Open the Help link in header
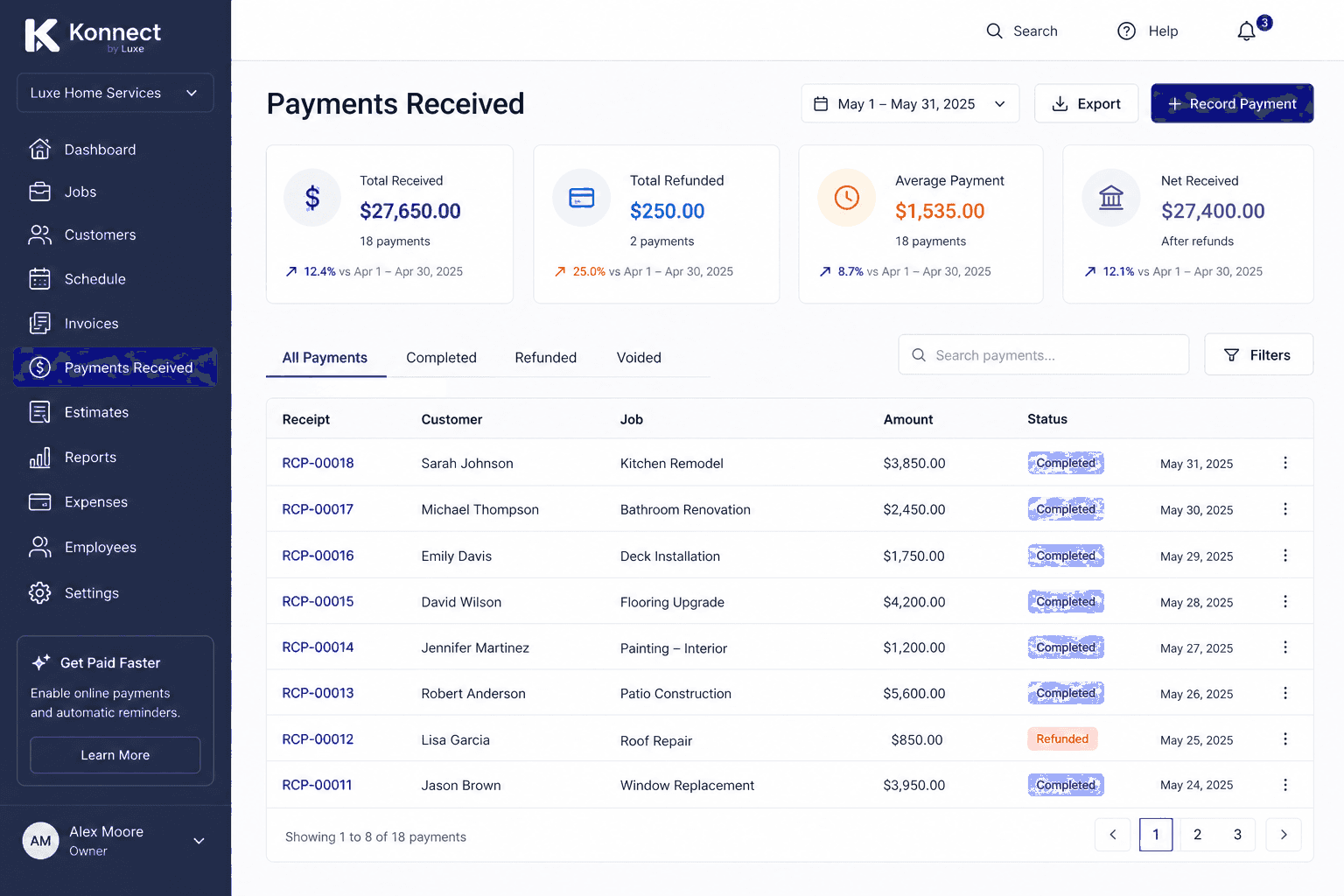The height and width of the screenshot is (896, 1344). [x=1147, y=31]
